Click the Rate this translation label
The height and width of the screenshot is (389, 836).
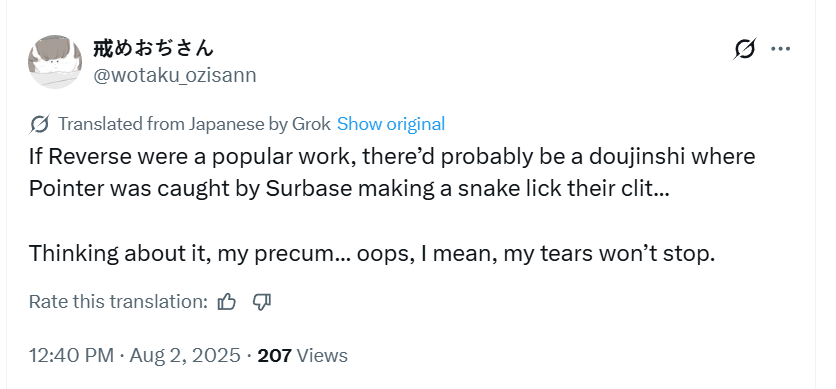pos(118,302)
